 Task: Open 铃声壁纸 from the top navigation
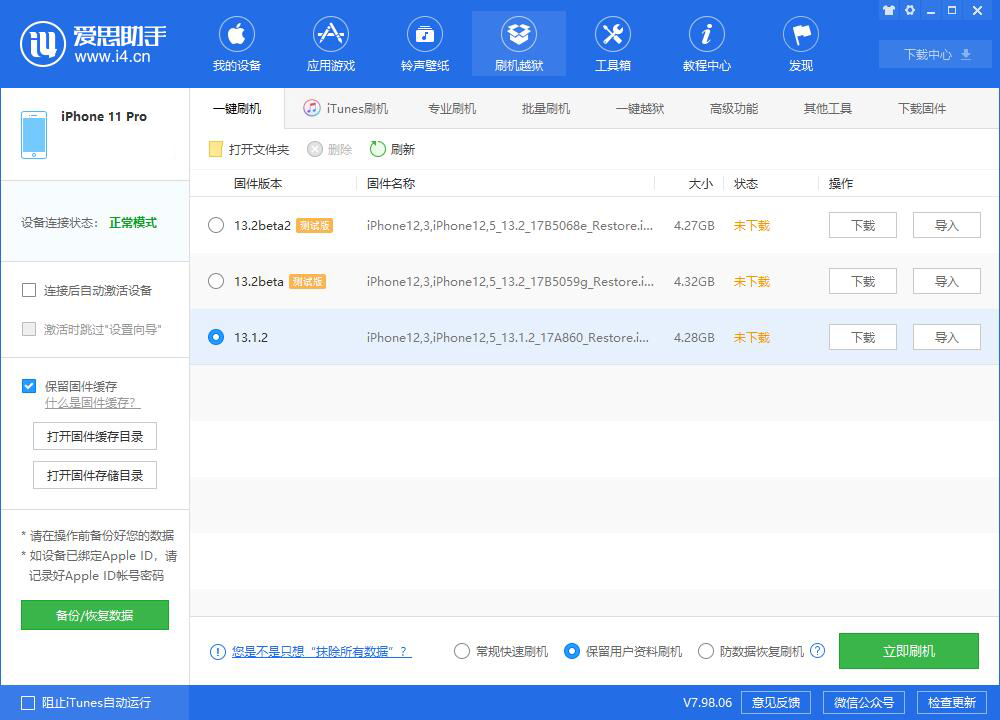(424, 43)
